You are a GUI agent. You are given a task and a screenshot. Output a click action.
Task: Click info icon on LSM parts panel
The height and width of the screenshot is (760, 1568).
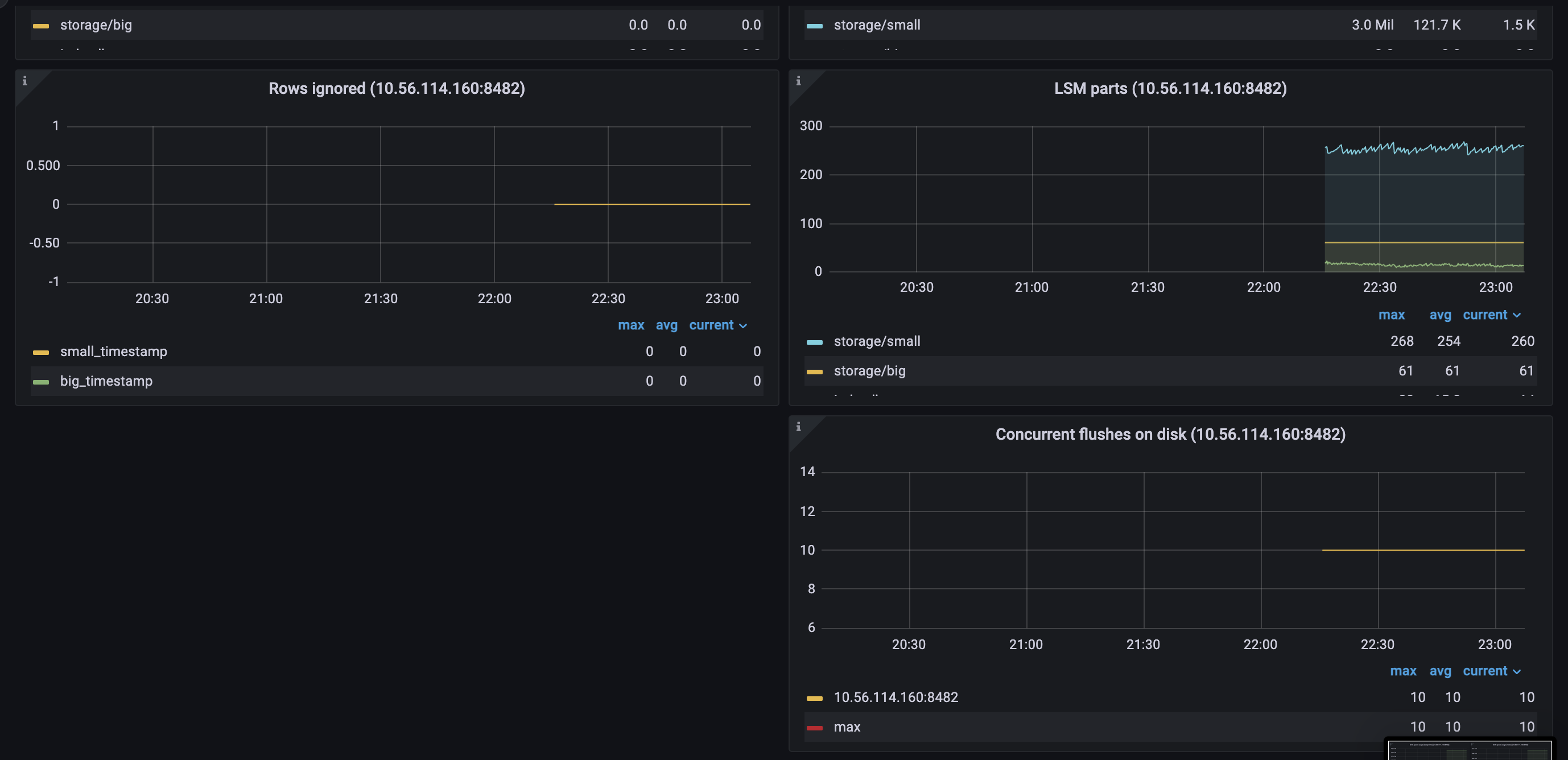click(x=798, y=81)
